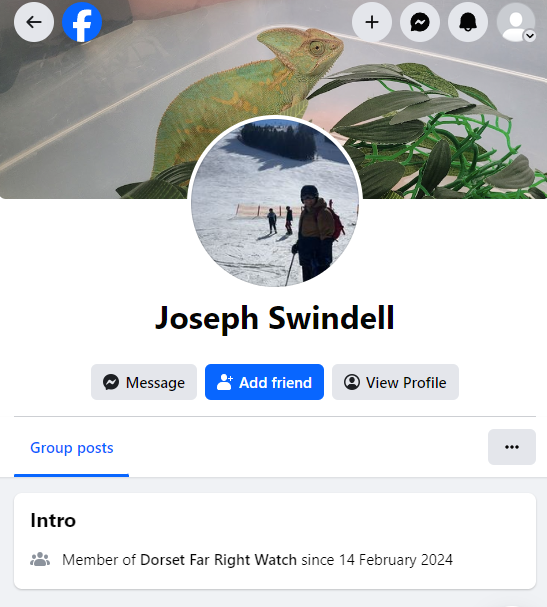Open the Dorset Far Right Watch group link

218,560
